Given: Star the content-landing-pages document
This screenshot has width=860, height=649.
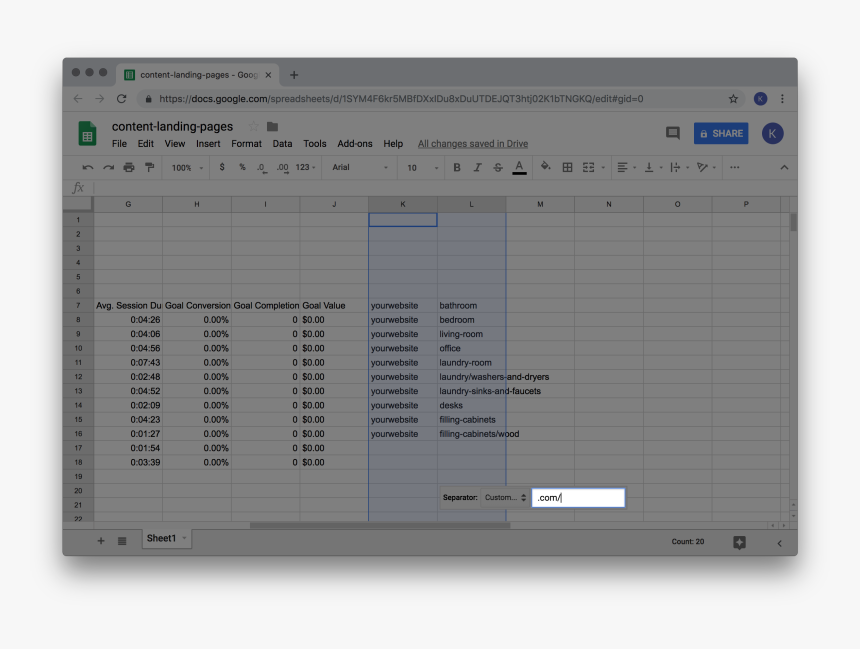Looking at the screenshot, I should click(253, 127).
